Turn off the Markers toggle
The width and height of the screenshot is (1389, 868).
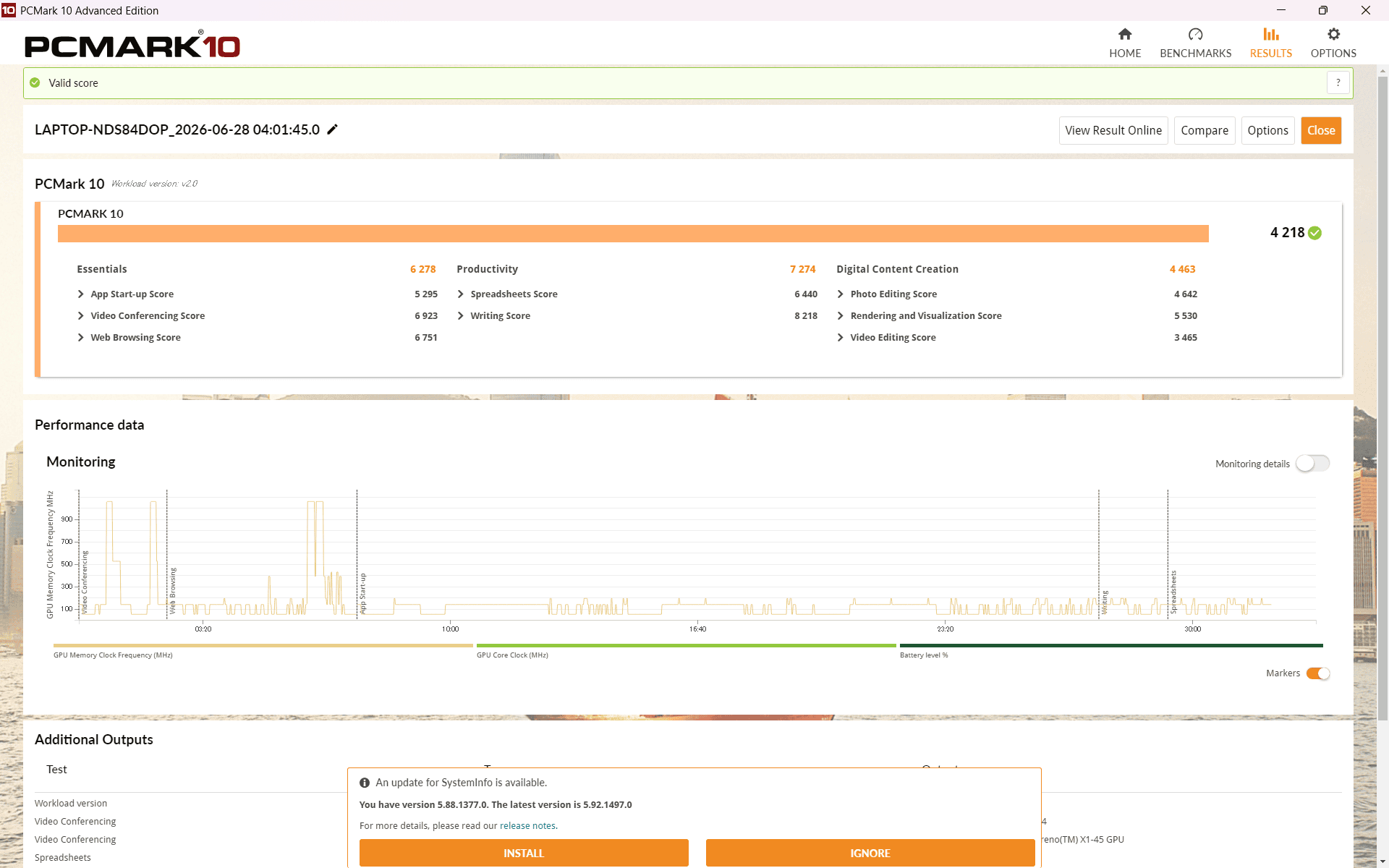point(1318,673)
